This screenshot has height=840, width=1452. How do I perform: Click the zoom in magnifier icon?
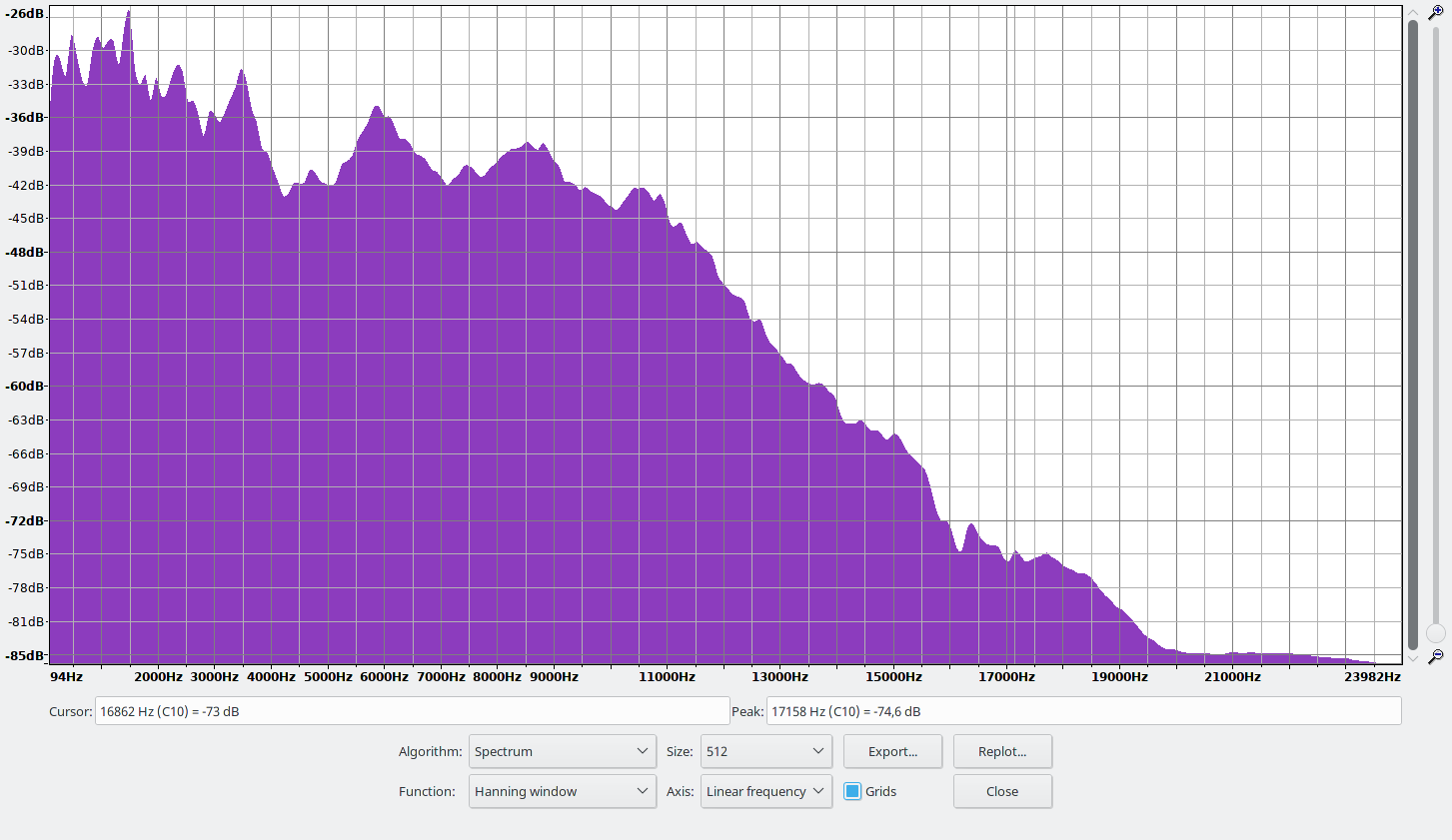[1436, 13]
